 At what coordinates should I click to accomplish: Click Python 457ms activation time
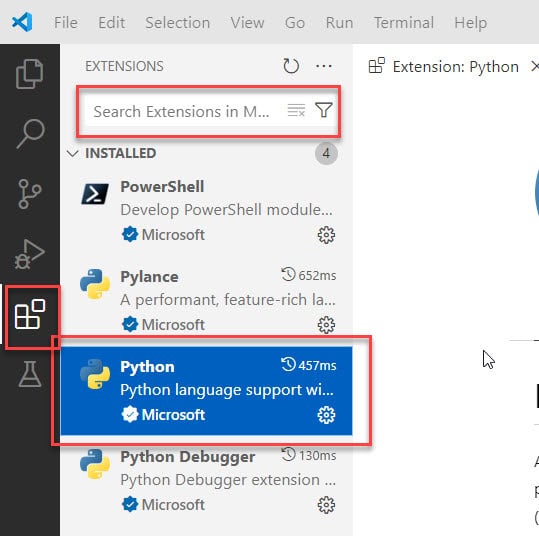pyautogui.click(x=309, y=365)
